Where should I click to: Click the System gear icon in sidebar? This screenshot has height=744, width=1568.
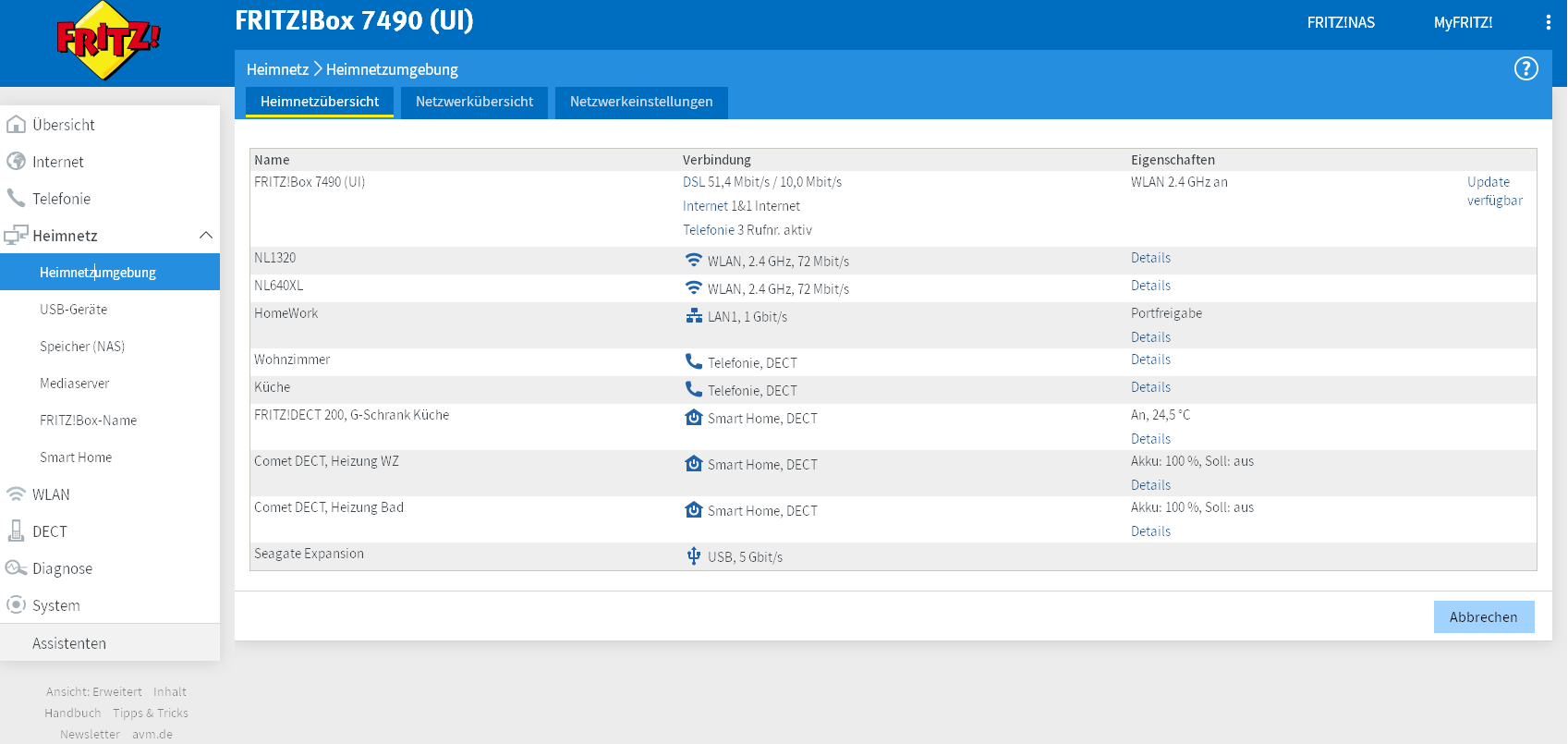16,605
